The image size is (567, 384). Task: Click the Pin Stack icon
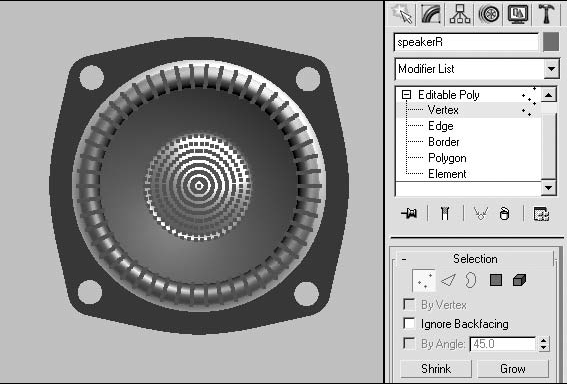coord(409,213)
